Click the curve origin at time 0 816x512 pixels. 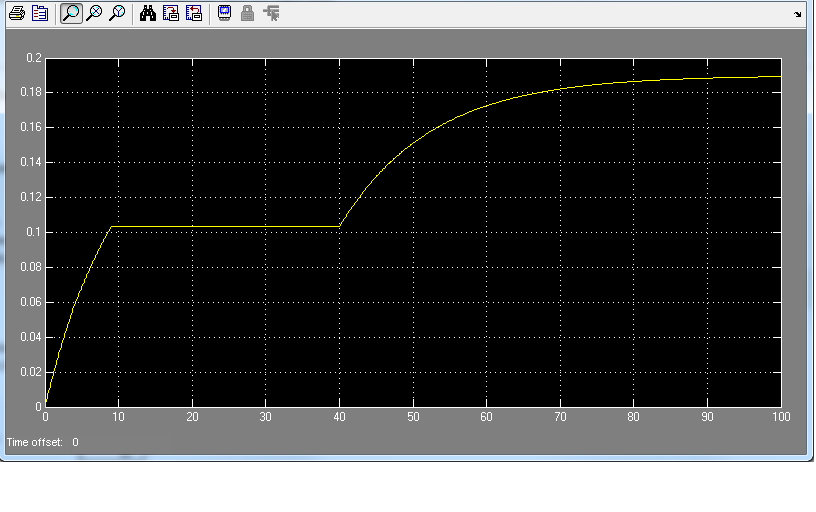point(46,405)
